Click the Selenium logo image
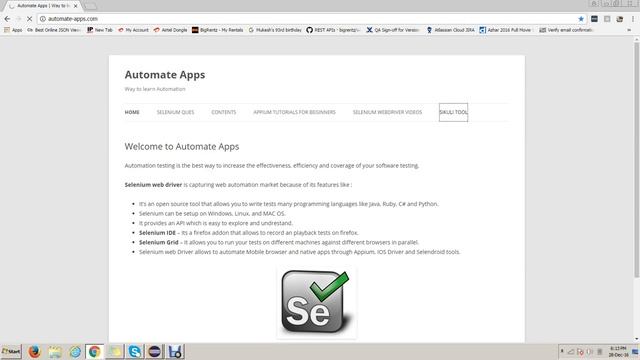640x360 pixels. click(x=316, y=302)
